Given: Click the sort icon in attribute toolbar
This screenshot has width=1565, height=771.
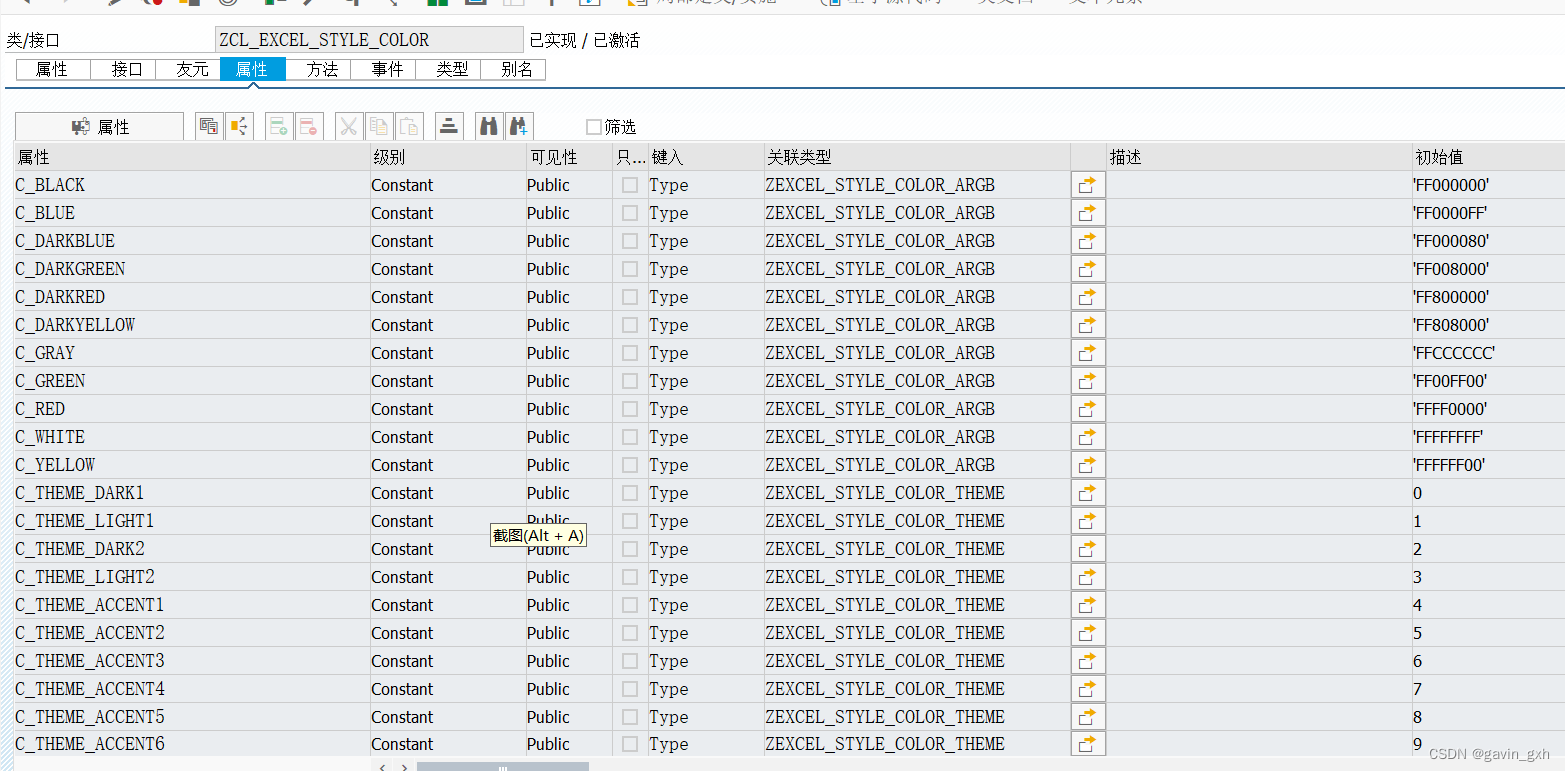Looking at the screenshot, I should pyautogui.click(x=447, y=125).
